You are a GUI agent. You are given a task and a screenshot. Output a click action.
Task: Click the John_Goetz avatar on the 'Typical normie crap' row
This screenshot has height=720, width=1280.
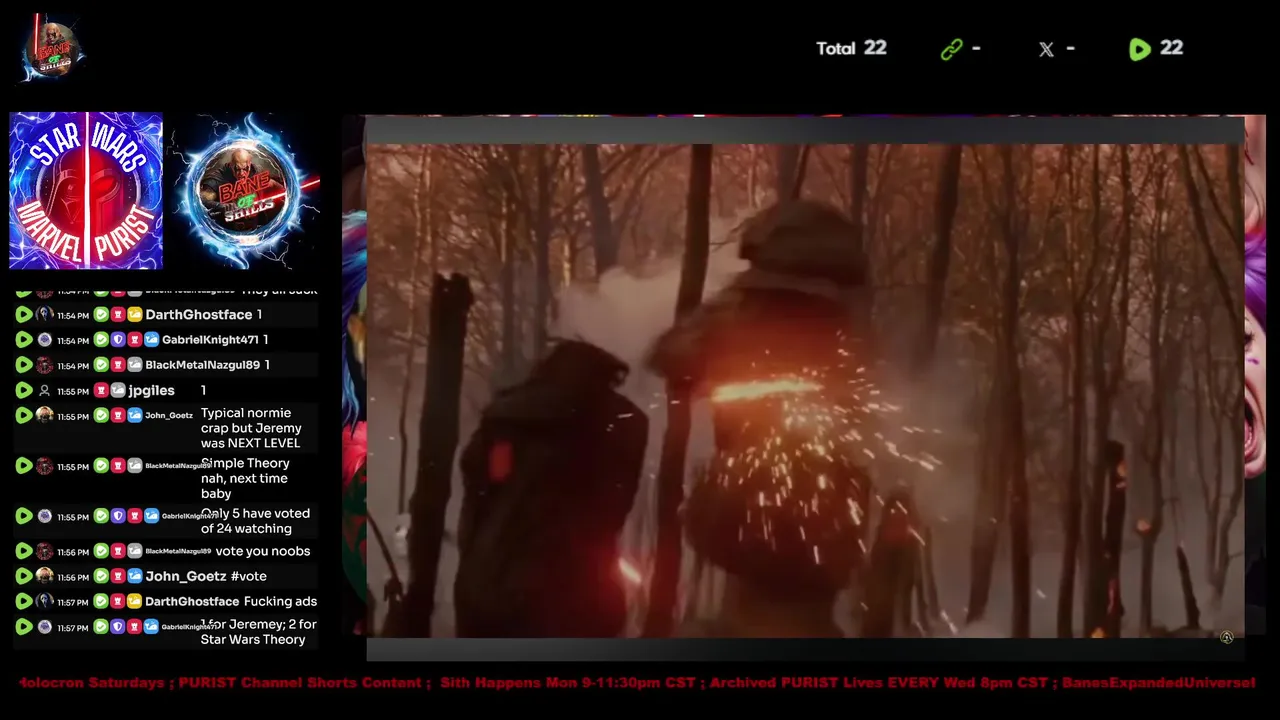(x=45, y=415)
